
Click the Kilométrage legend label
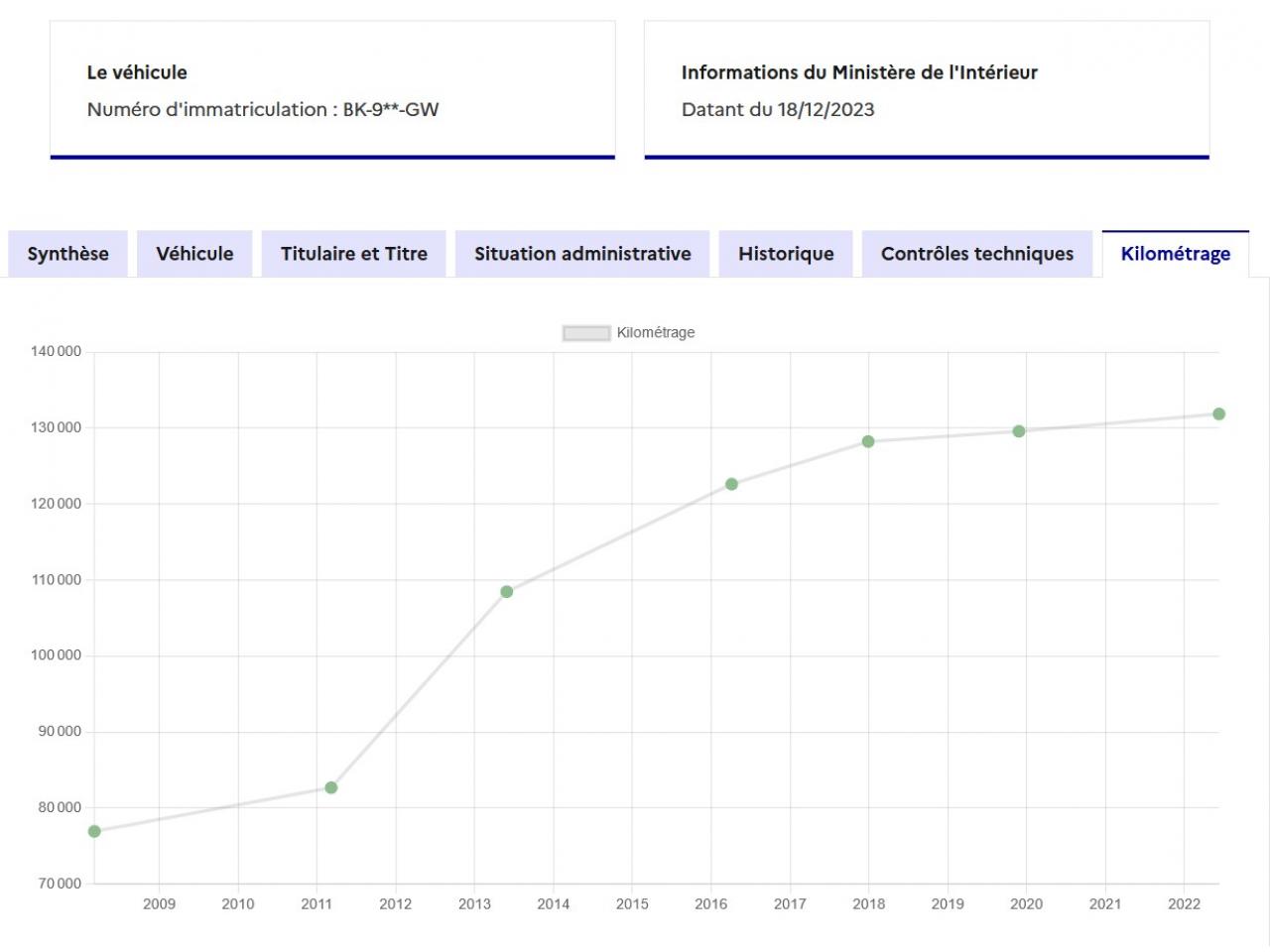[655, 333]
